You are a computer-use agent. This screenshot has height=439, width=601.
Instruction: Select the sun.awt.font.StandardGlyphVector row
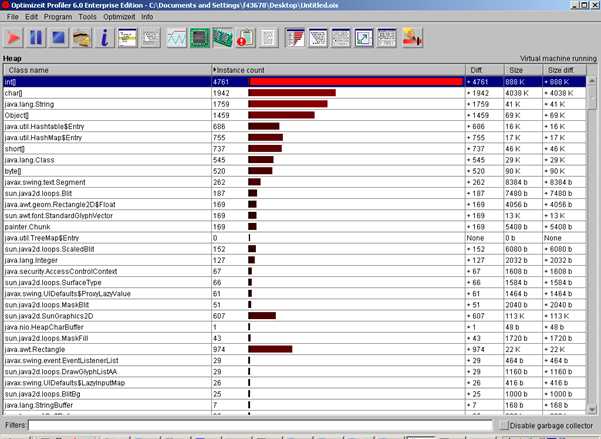tap(295, 215)
